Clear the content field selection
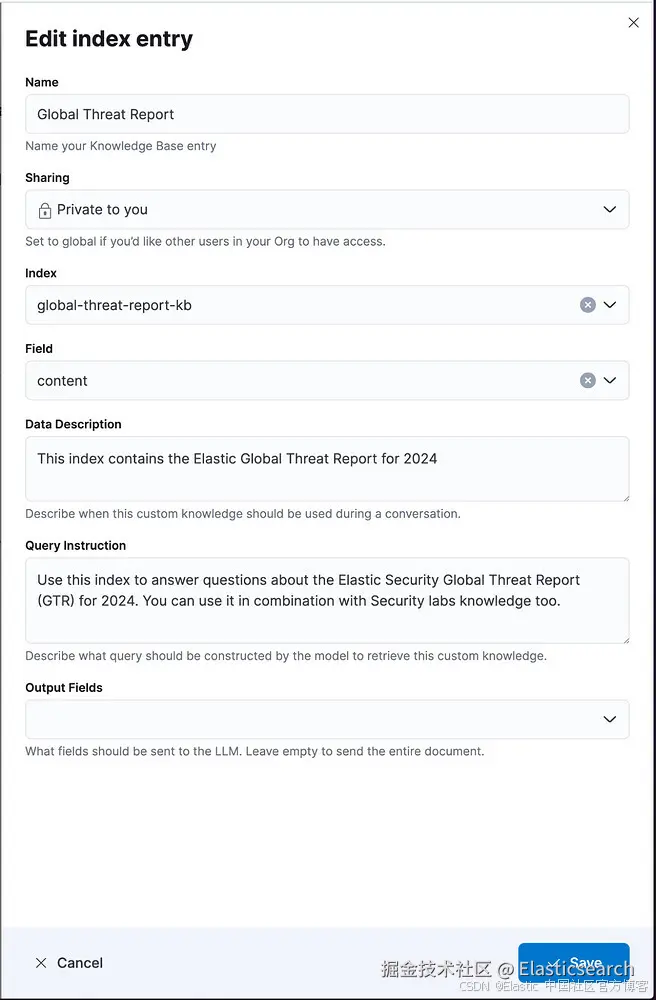 click(588, 380)
